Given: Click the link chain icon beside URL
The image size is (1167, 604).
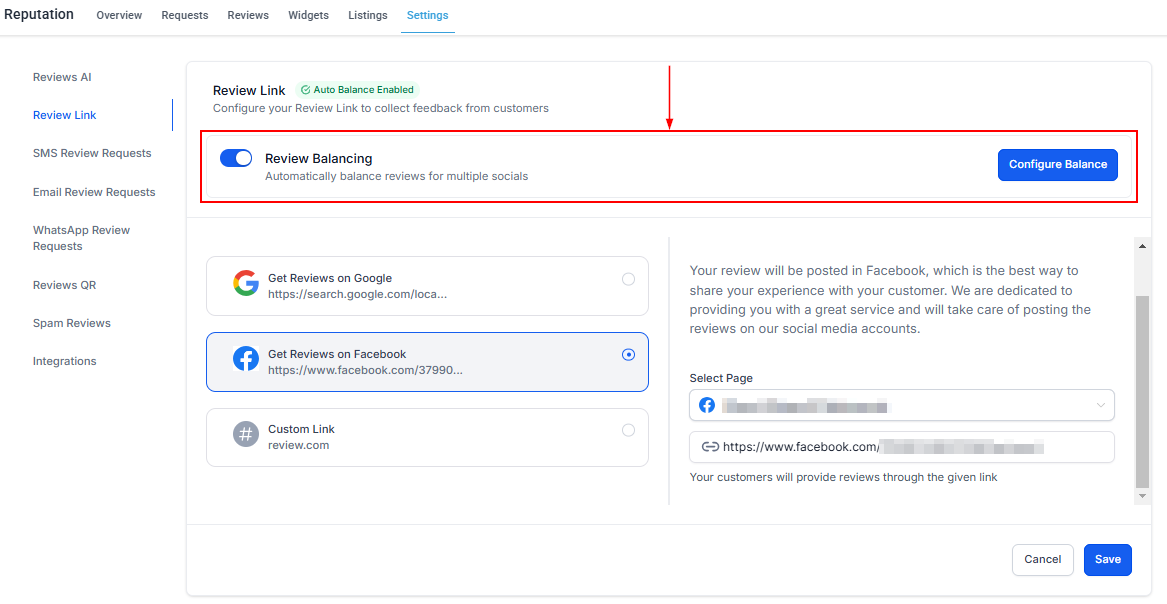Looking at the screenshot, I should (710, 447).
